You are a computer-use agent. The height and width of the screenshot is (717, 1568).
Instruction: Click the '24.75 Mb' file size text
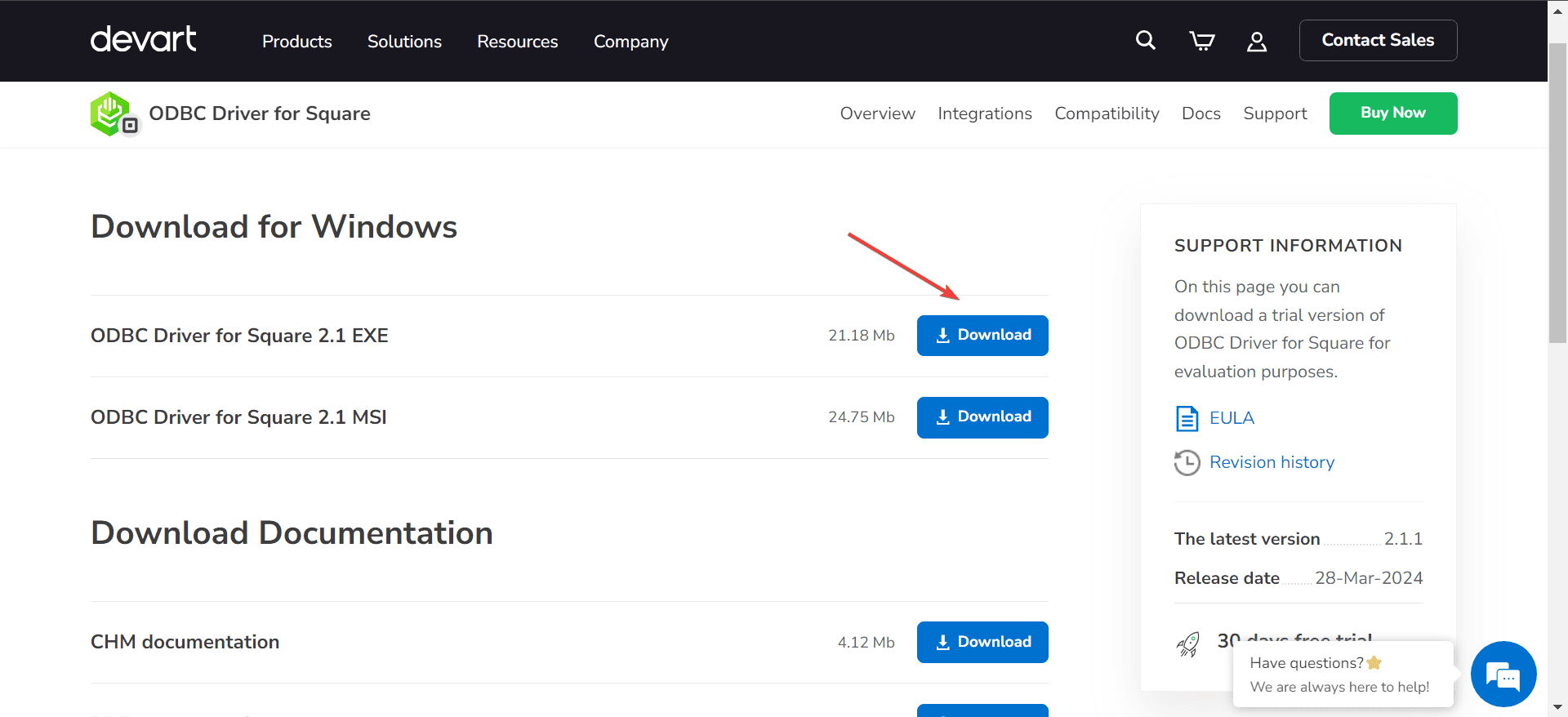tap(862, 417)
